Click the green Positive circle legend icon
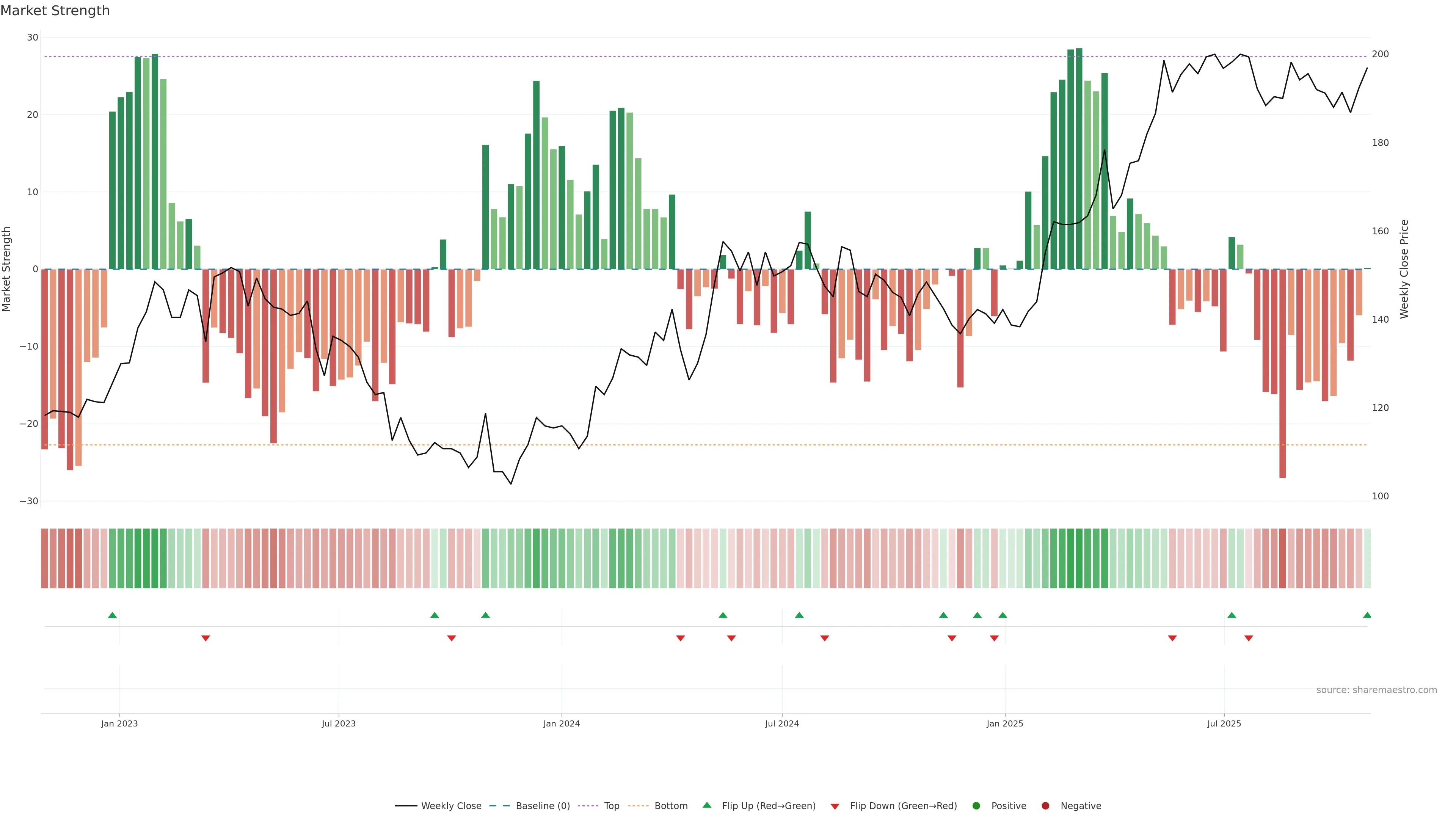The width and height of the screenshot is (1456, 819). pyautogui.click(x=976, y=805)
